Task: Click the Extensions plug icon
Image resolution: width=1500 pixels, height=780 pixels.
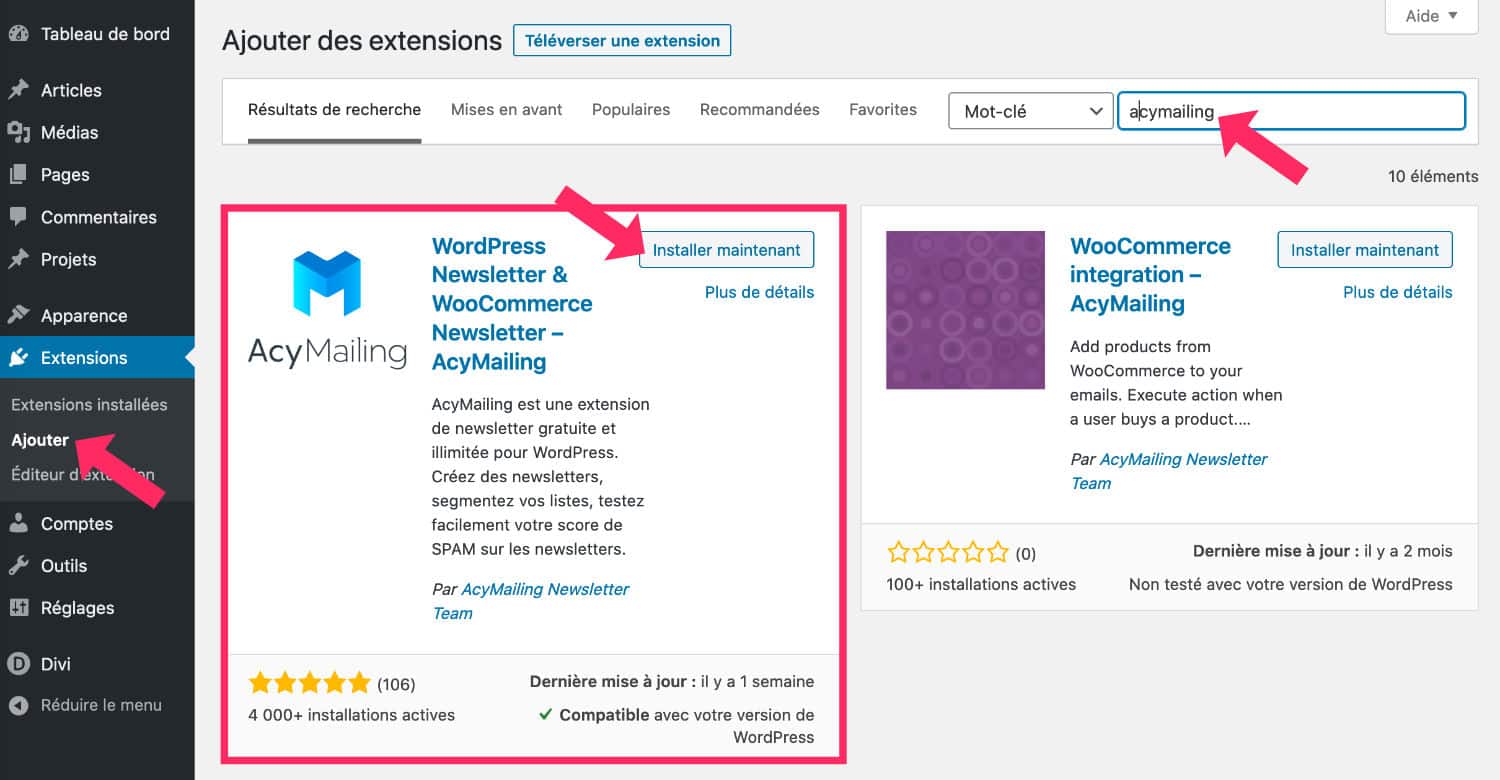Action: tap(18, 357)
